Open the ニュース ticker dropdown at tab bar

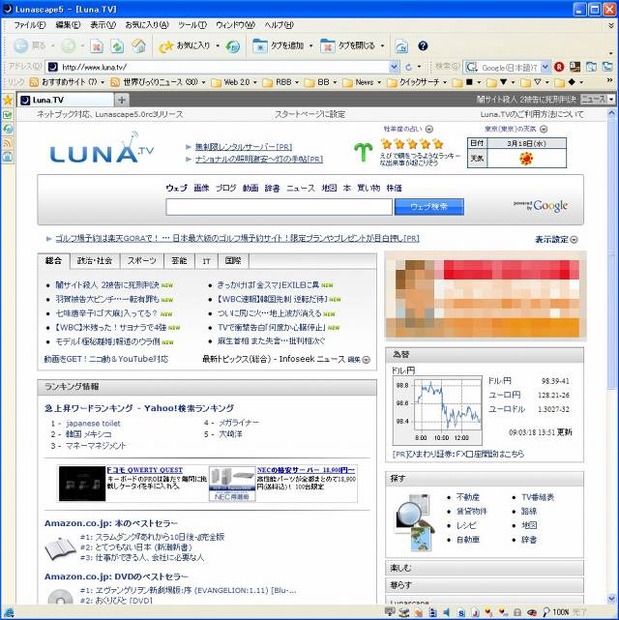coord(611,99)
